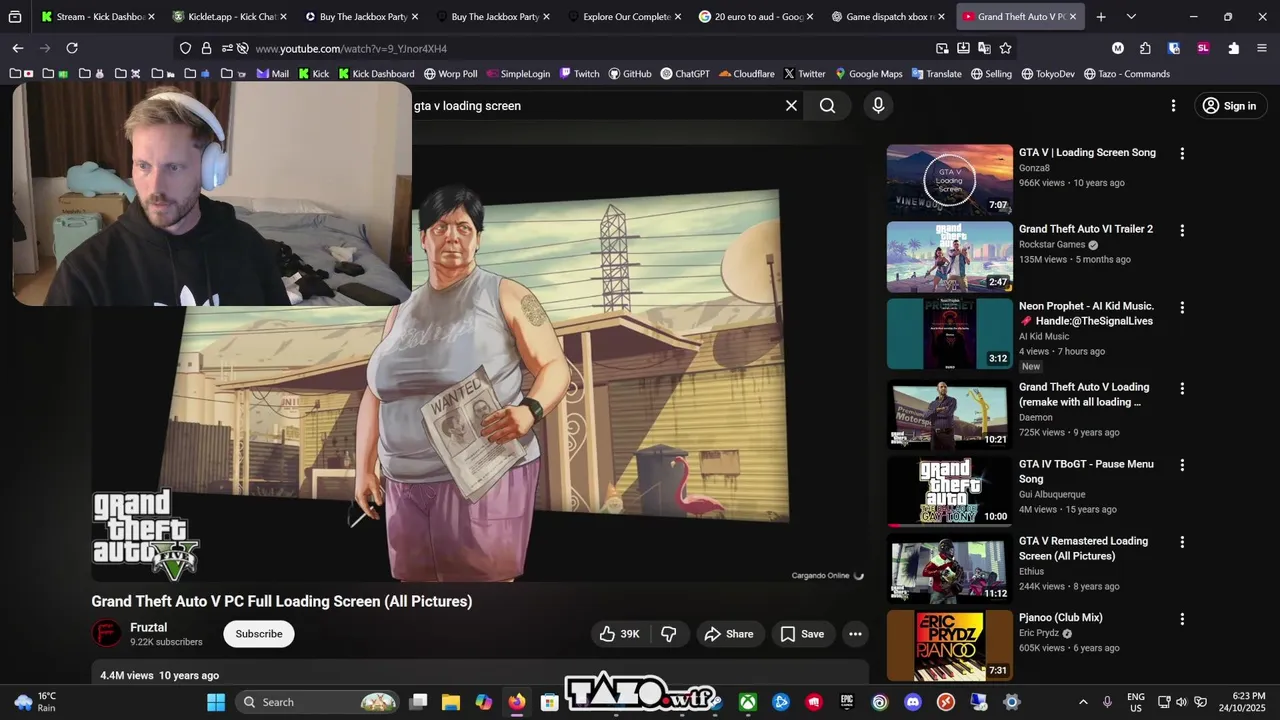This screenshot has width=1280, height=720.
Task: Open the Fruztal channel avatar
Action: 106,634
